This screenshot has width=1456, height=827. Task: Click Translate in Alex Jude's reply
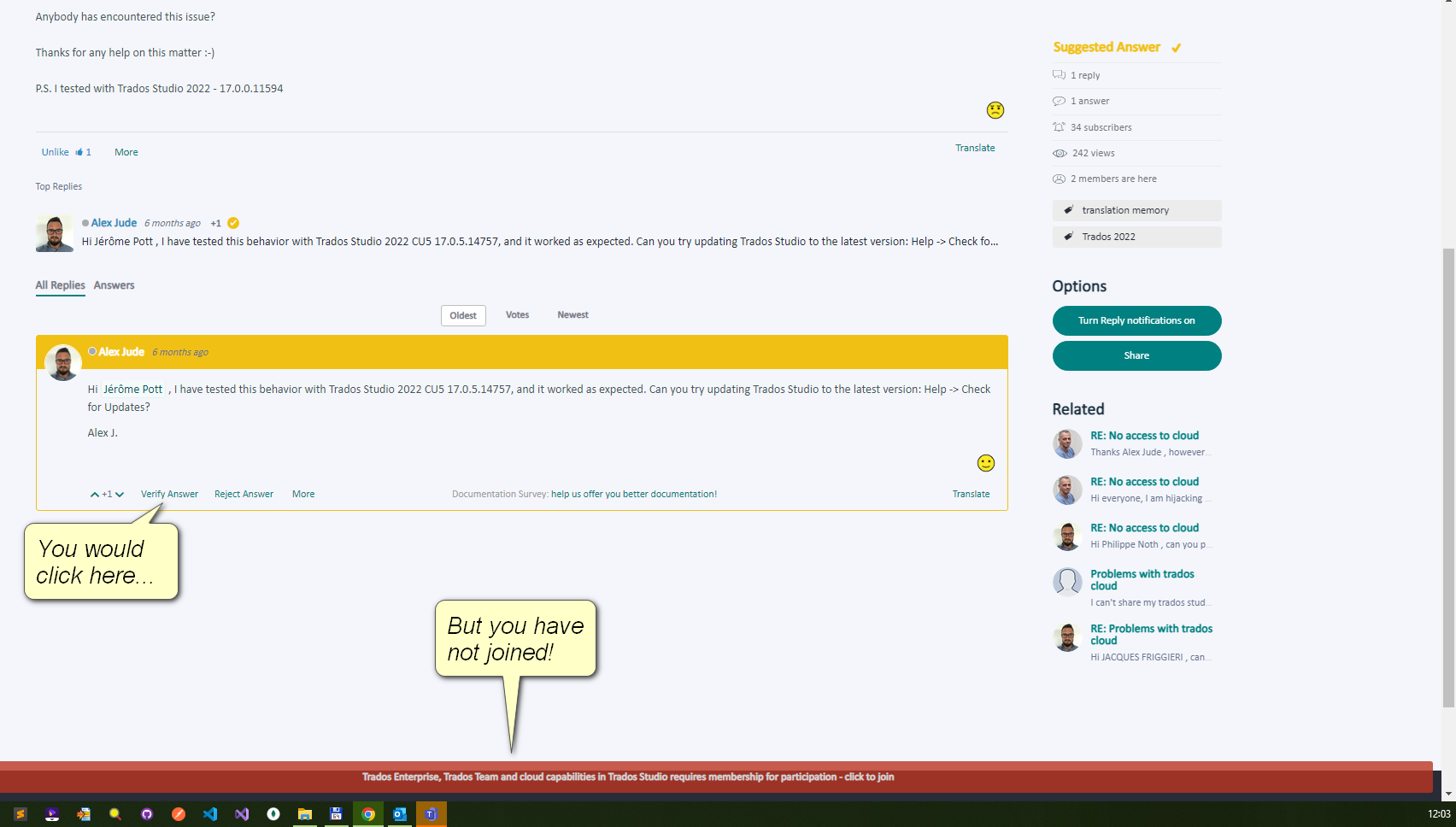pyautogui.click(x=971, y=494)
